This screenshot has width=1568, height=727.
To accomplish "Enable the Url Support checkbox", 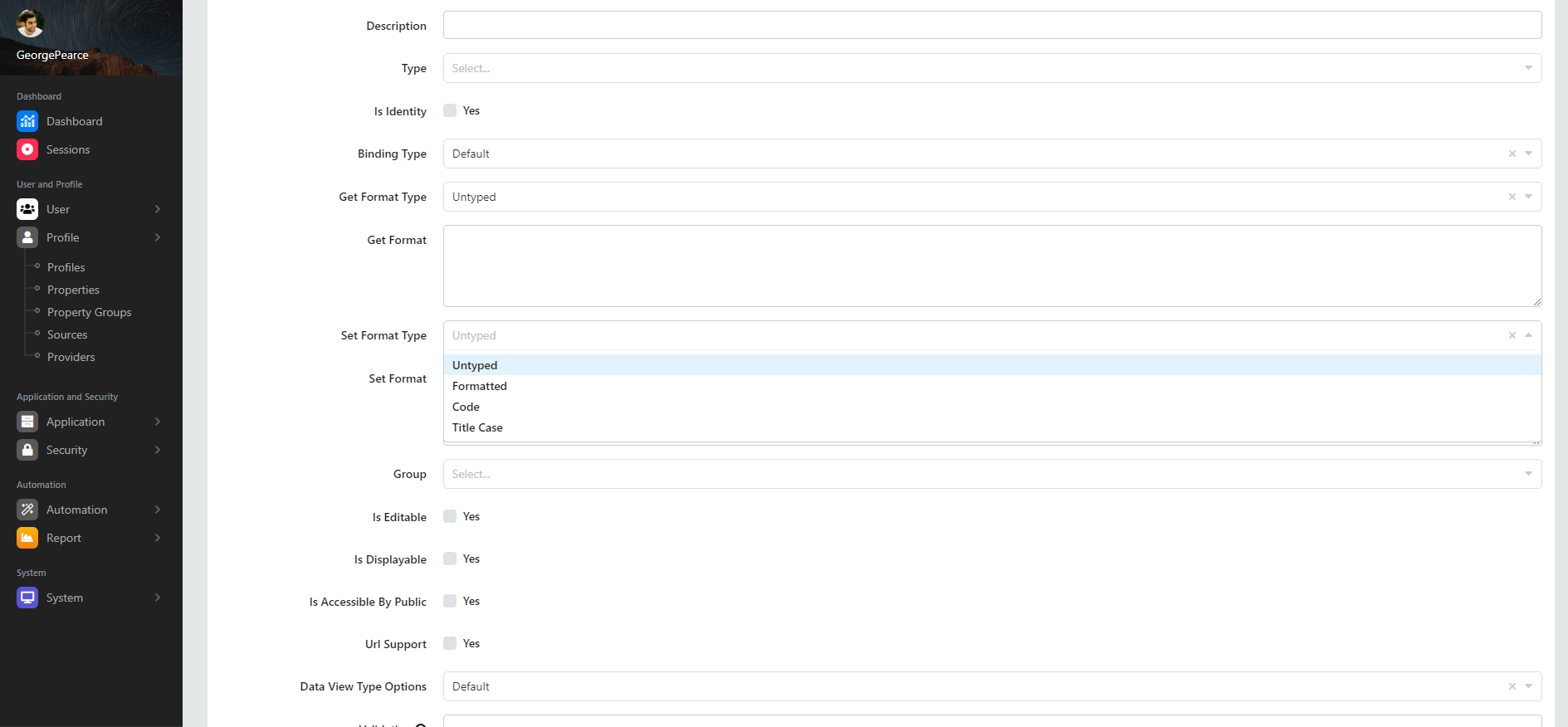I will [450, 643].
